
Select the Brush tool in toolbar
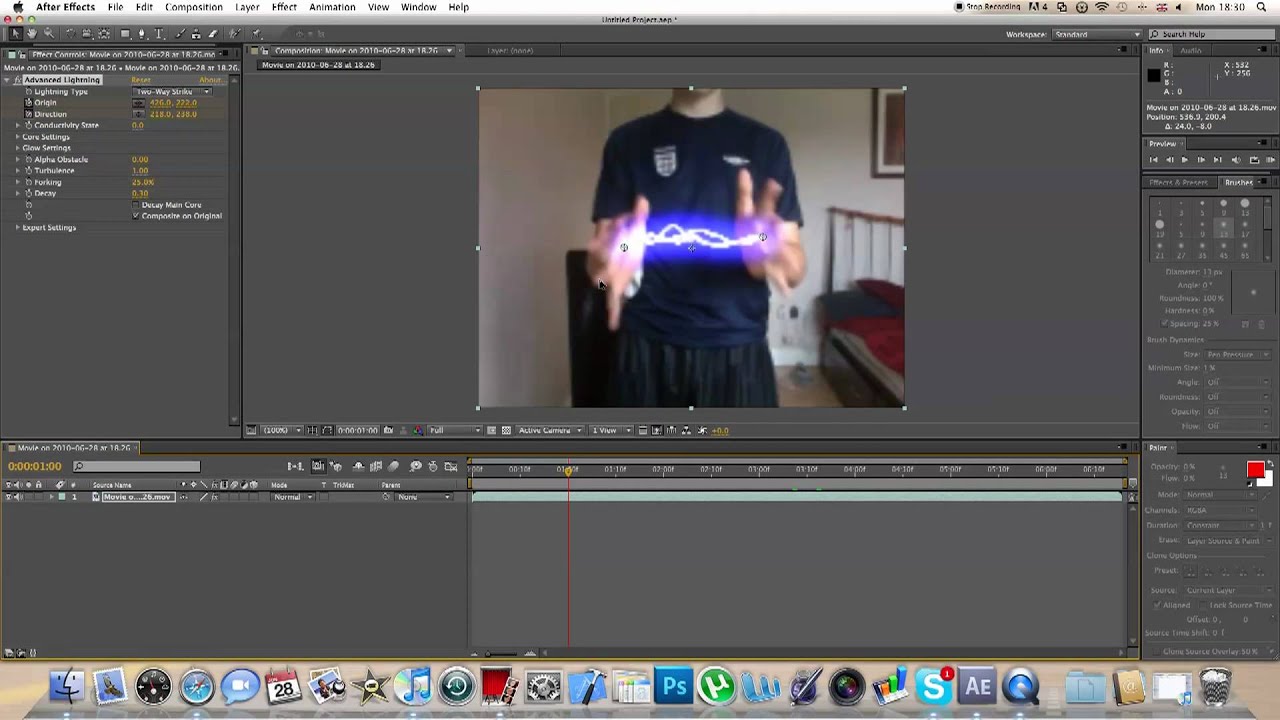click(x=180, y=34)
